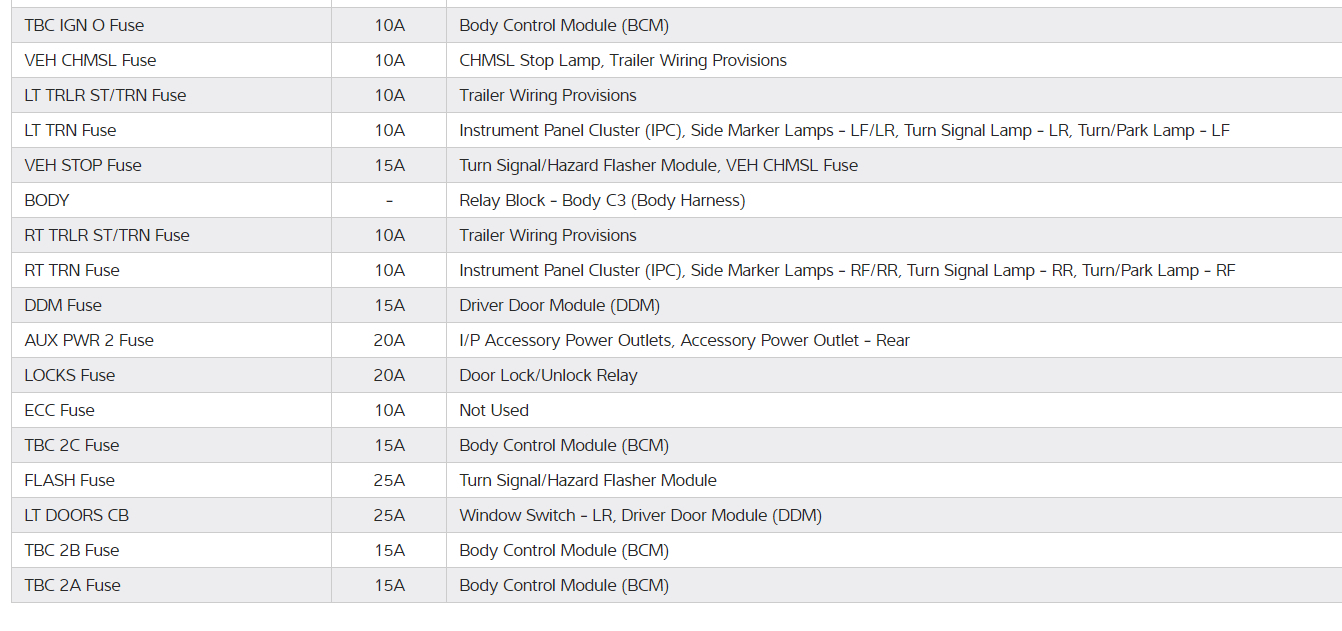
Task: Select the ECC Fuse row label
Action: click(x=60, y=410)
